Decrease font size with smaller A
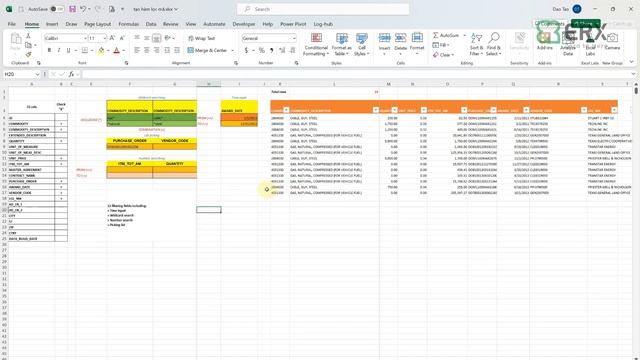The width and height of the screenshot is (640, 360). click(x=122, y=38)
